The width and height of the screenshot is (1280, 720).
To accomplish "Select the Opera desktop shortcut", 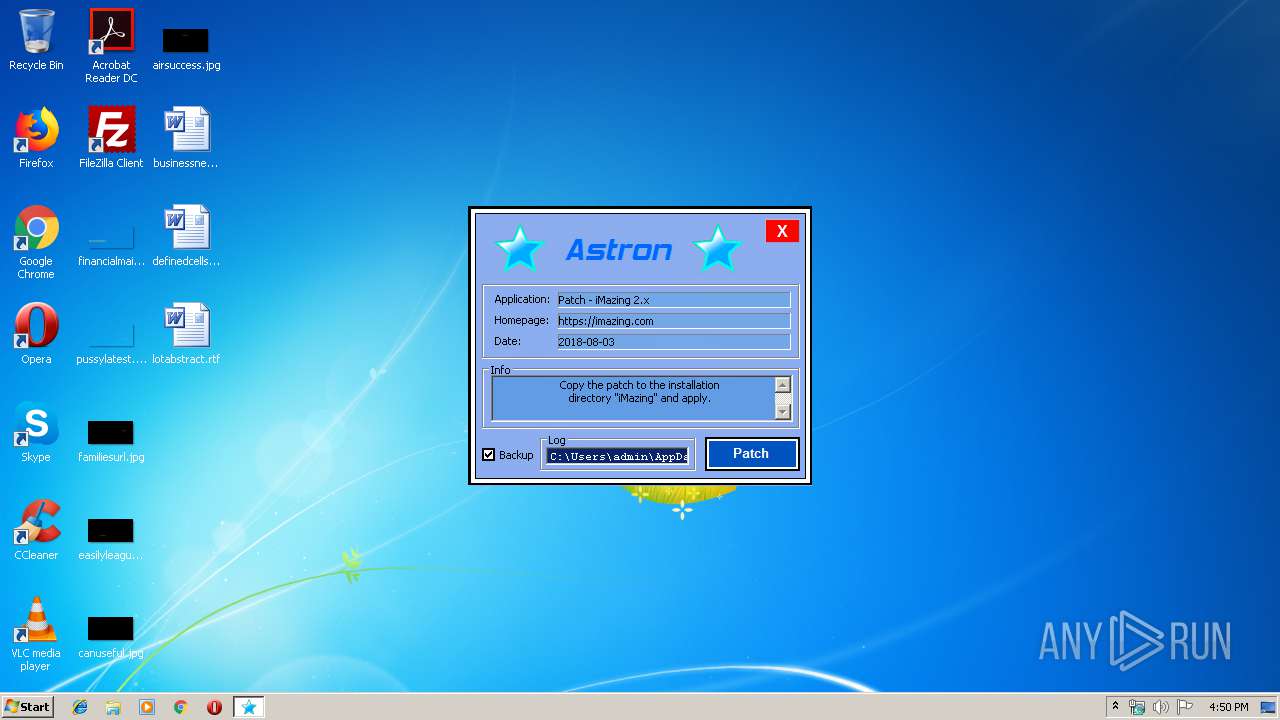I will coord(36,334).
